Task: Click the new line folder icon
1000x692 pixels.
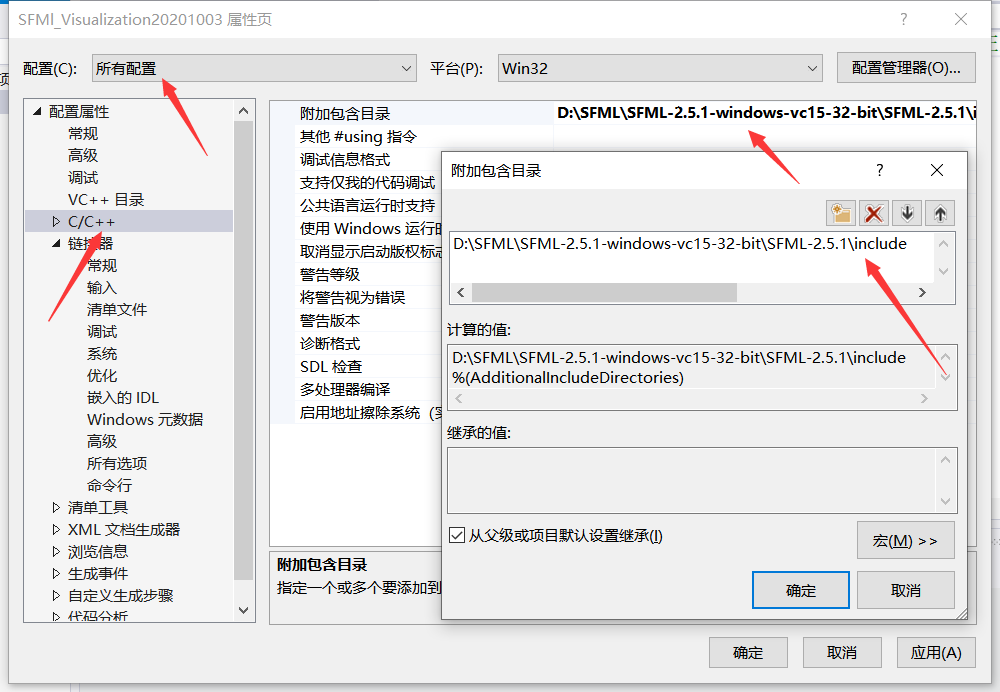Action: point(841,213)
